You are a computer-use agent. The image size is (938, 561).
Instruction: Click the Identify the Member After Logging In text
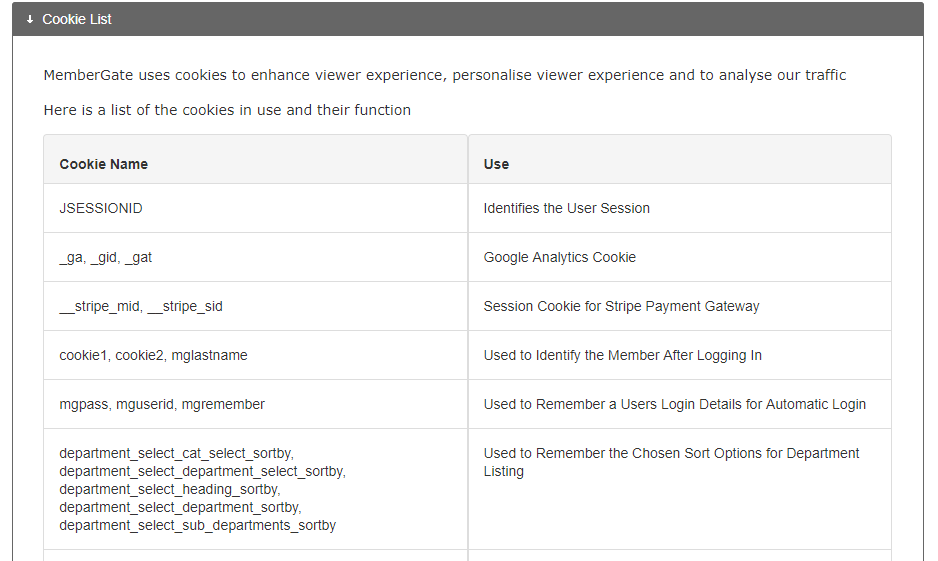tap(622, 355)
